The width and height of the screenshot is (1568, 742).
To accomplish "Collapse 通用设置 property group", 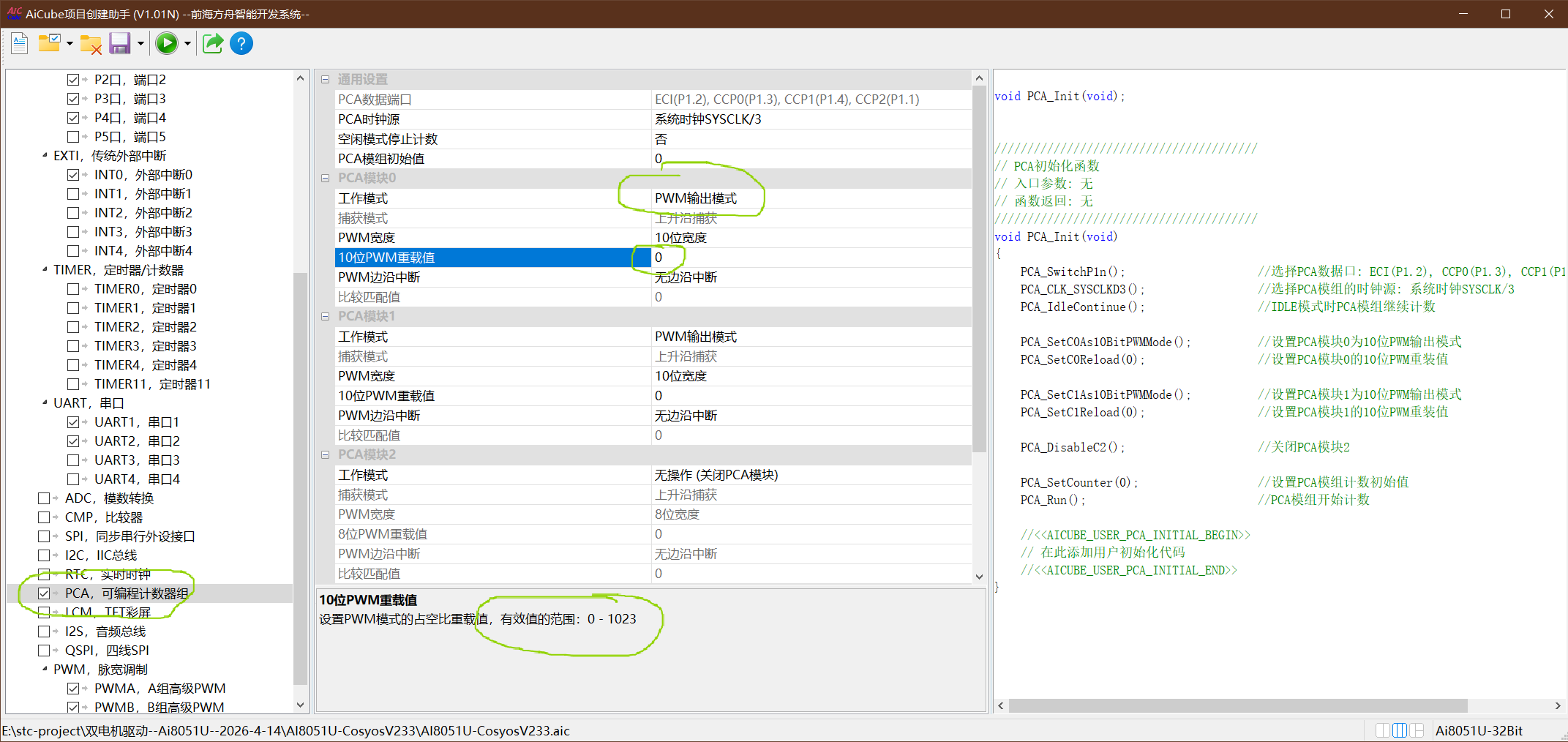I will tap(326, 79).
